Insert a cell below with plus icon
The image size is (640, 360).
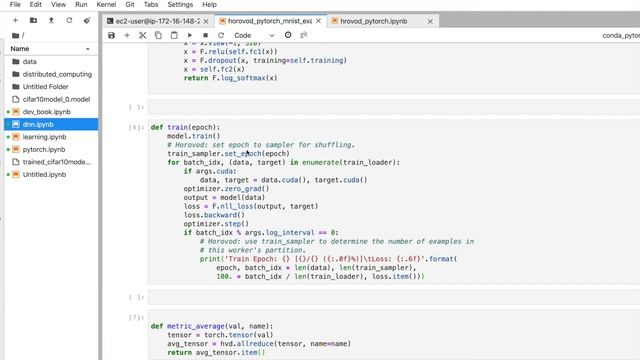coord(127,36)
